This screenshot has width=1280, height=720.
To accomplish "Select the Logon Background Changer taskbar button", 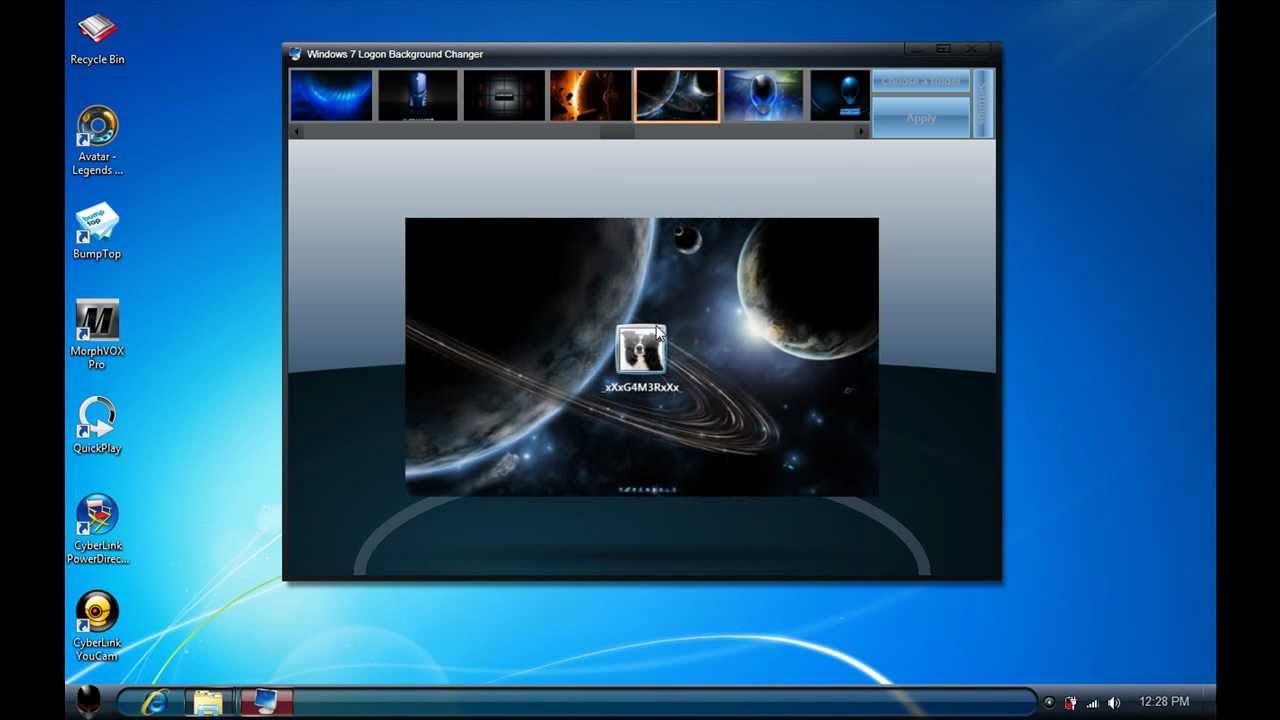I will coord(265,702).
